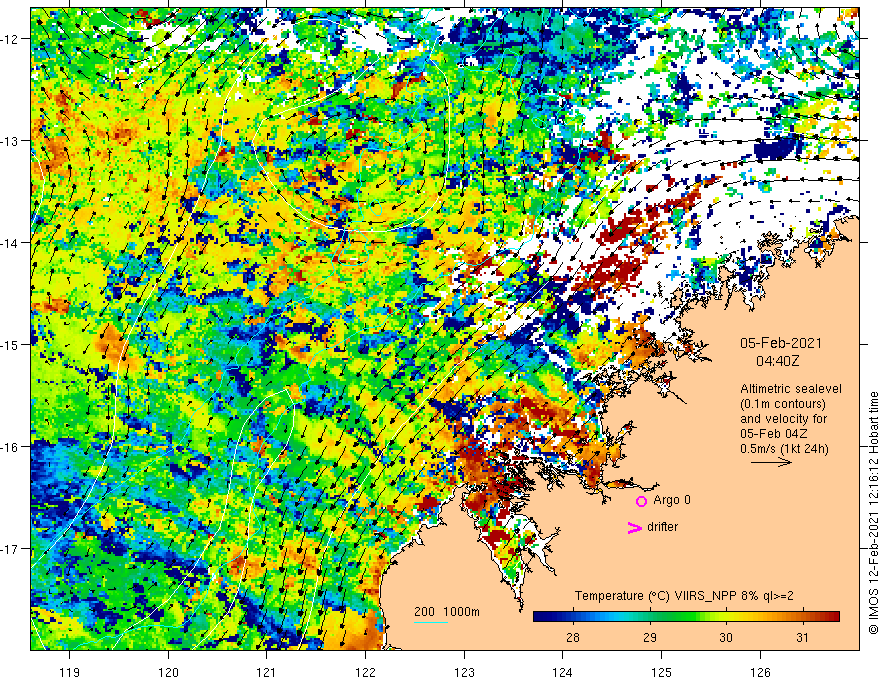Click the temperature color bar
This screenshot has width=880, height=680.
[x=686, y=617]
